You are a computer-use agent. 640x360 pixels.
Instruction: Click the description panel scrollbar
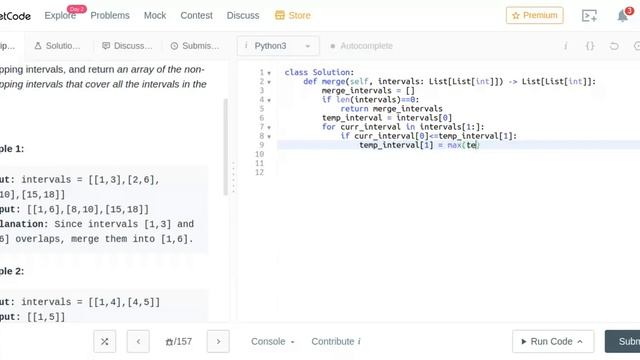coord(226,147)
